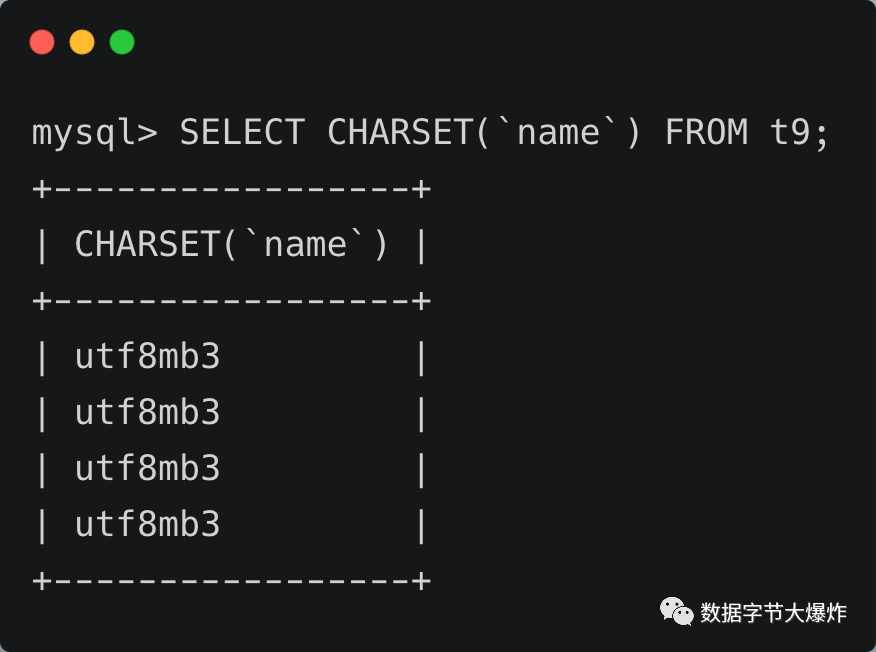Click the FROM keyword

(706, 132)
